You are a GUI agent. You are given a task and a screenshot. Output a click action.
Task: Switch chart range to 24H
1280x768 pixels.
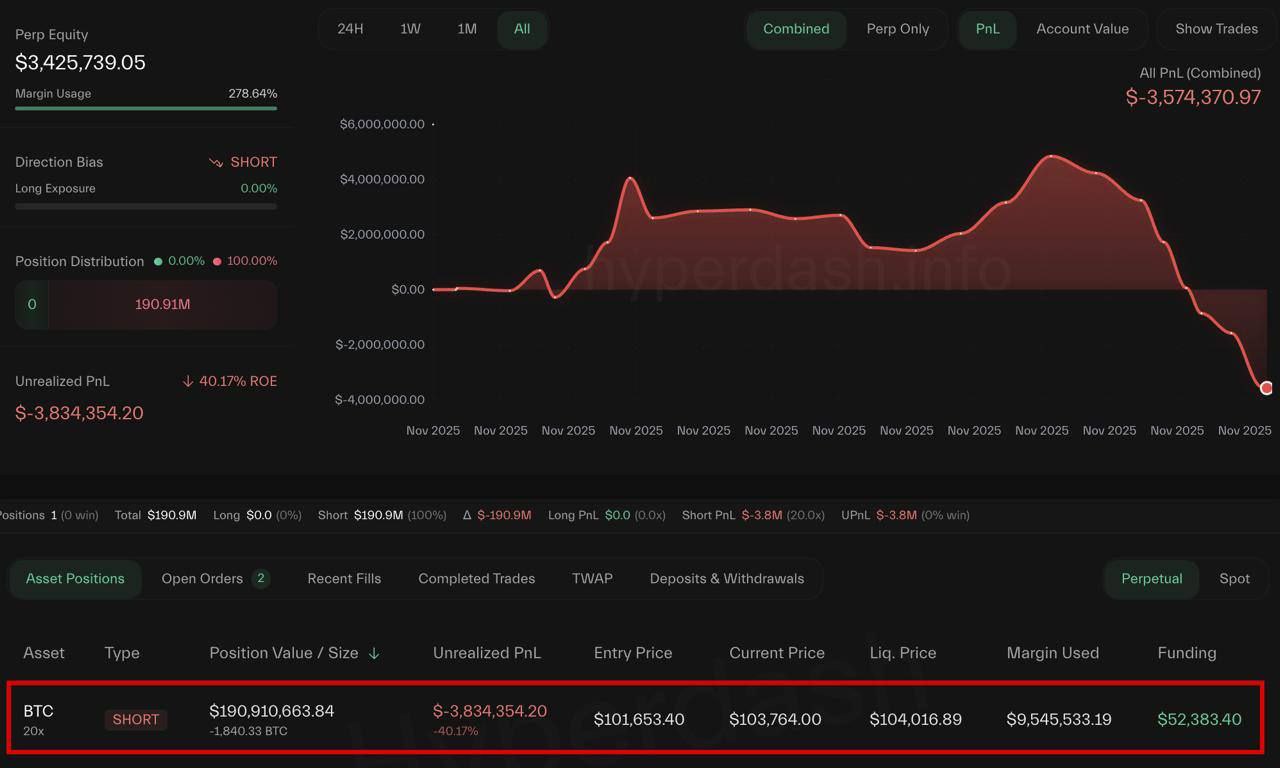(x=350, y=29)
